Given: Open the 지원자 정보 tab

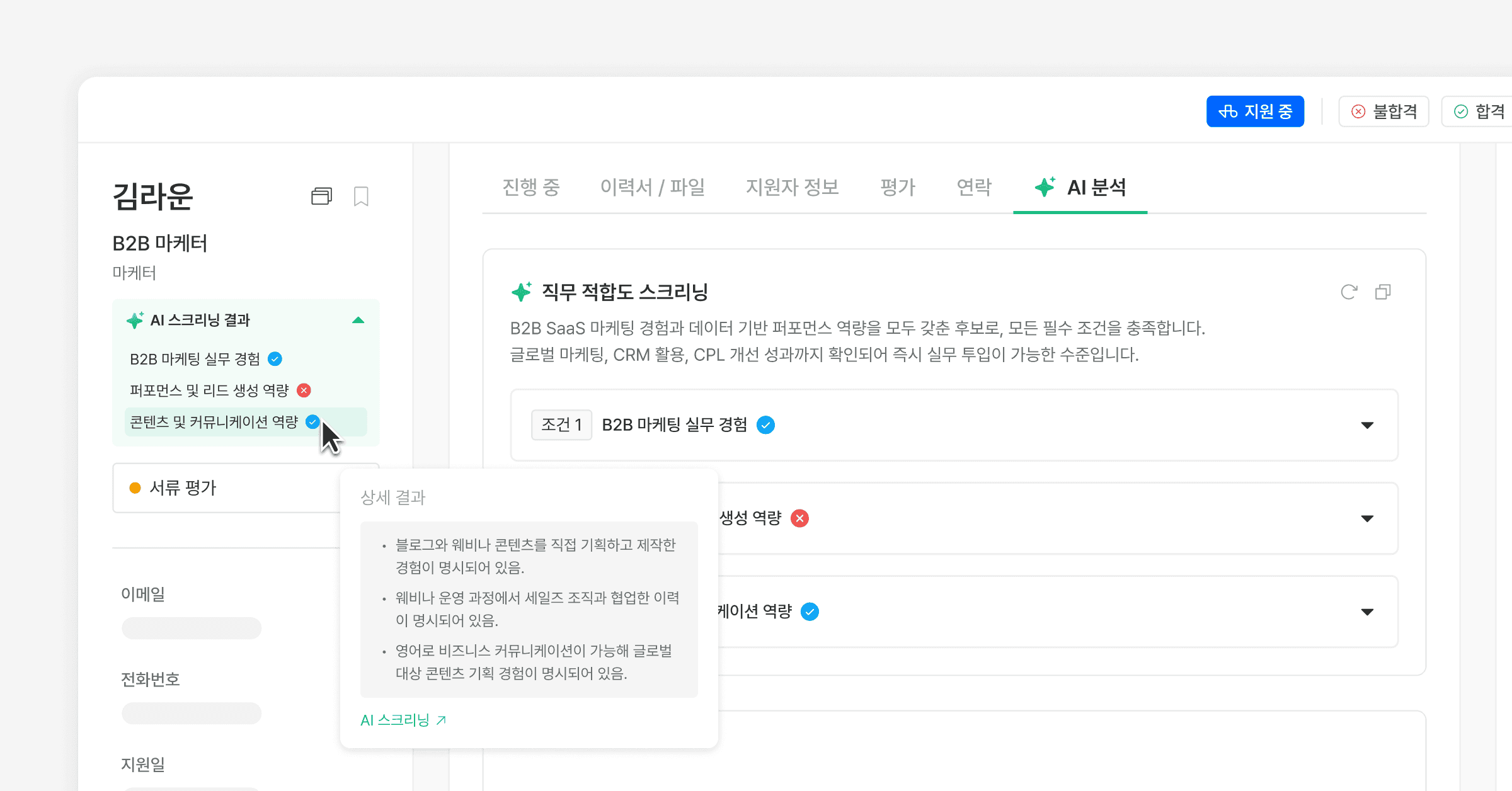Looking at the screenshot, I should (793, 187).
